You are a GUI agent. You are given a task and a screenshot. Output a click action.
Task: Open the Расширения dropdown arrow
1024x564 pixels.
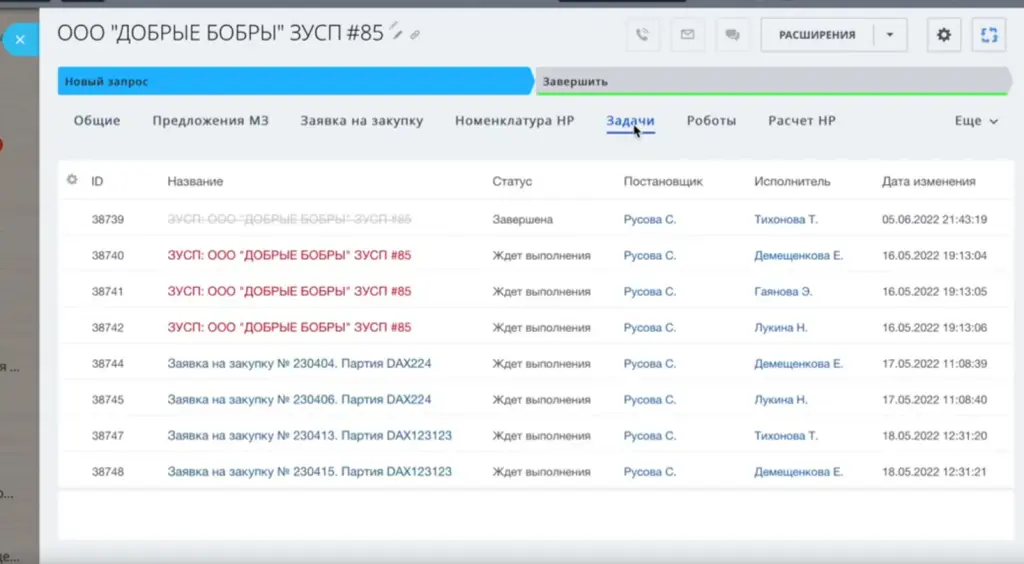pos(890,35)
